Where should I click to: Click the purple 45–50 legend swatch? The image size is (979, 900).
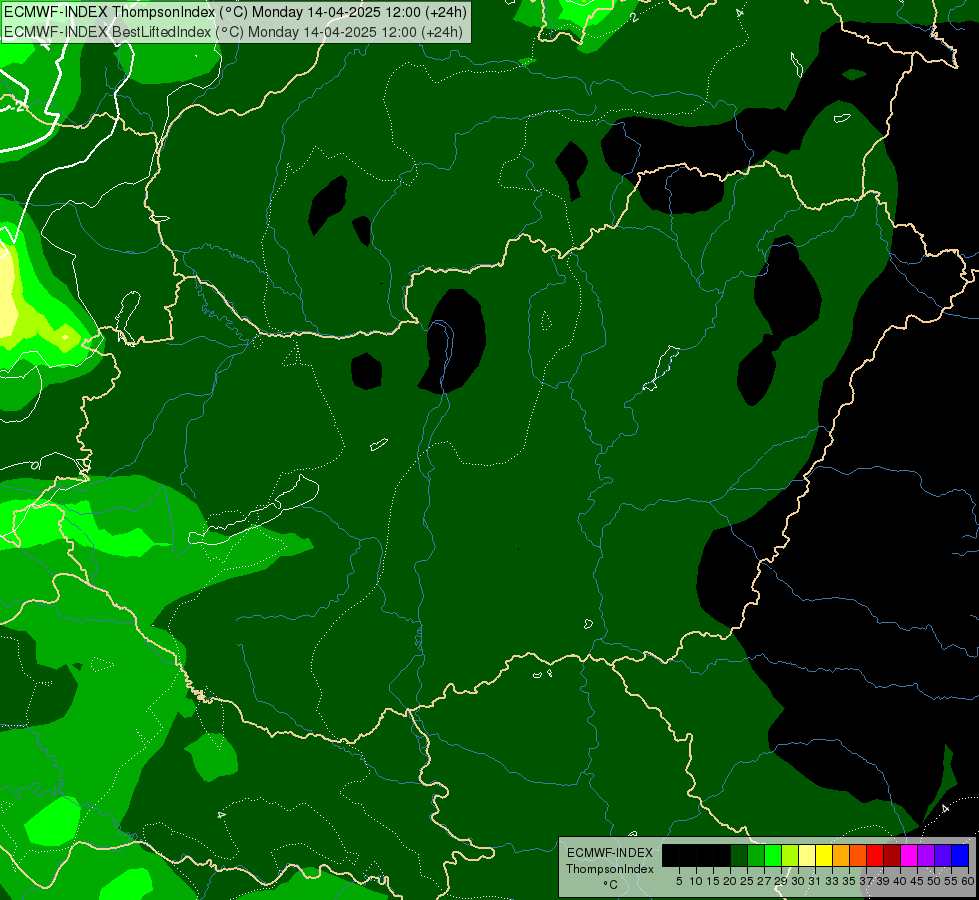(x=926, y=855)
